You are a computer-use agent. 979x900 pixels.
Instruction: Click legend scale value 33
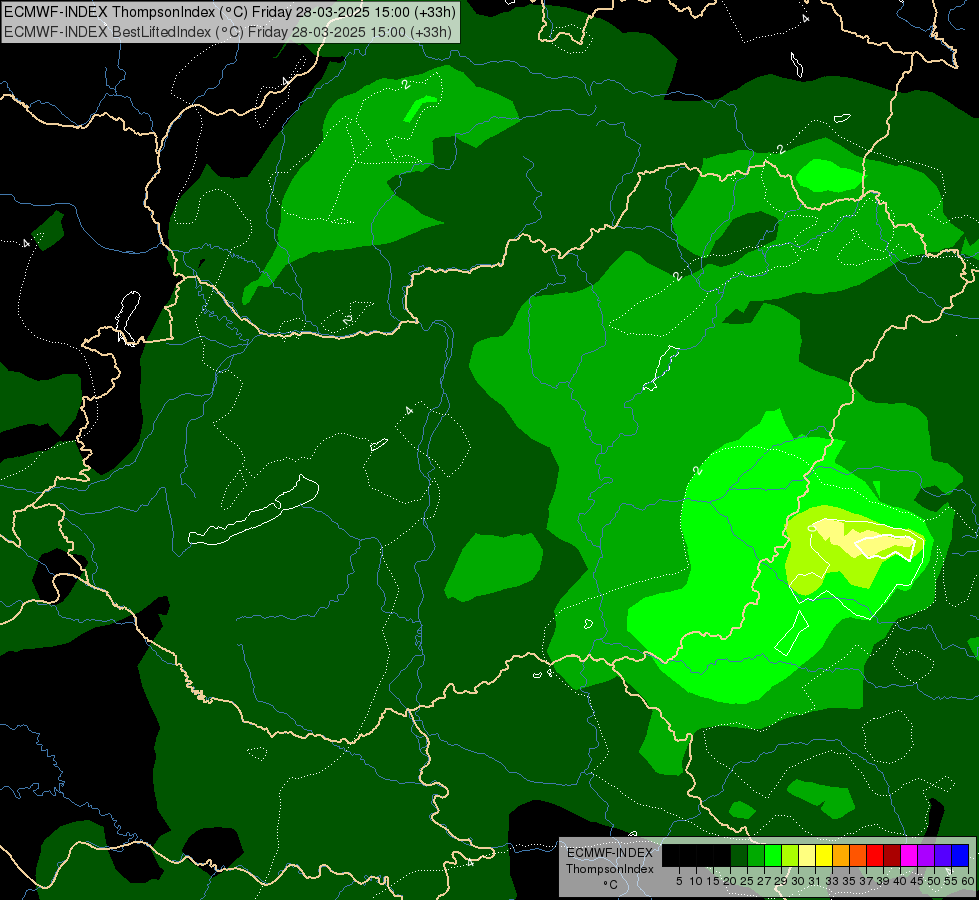pyautogui.click(x=832, y=881)
